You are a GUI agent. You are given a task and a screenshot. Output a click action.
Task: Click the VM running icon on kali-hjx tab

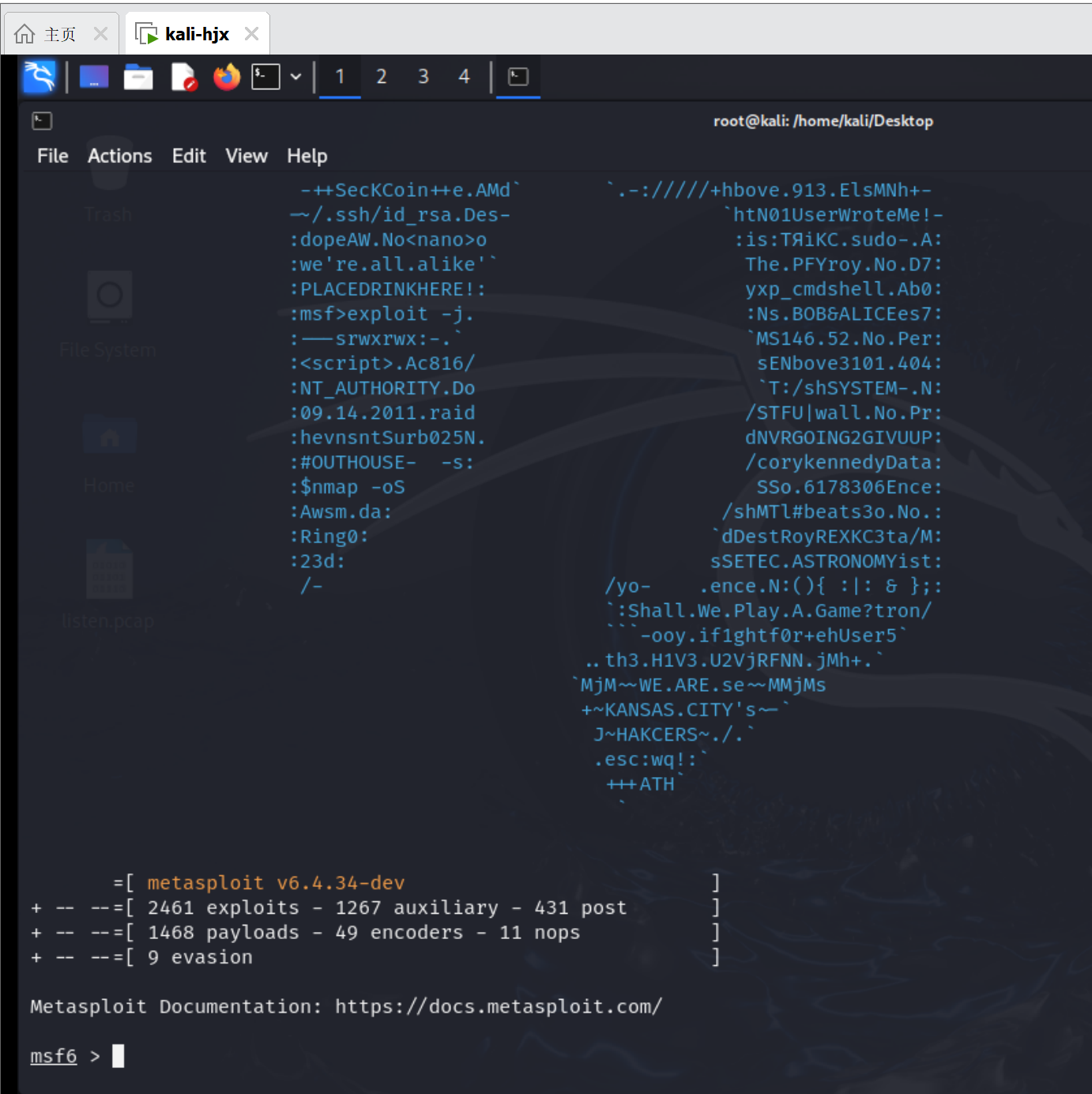coord(147,34)
